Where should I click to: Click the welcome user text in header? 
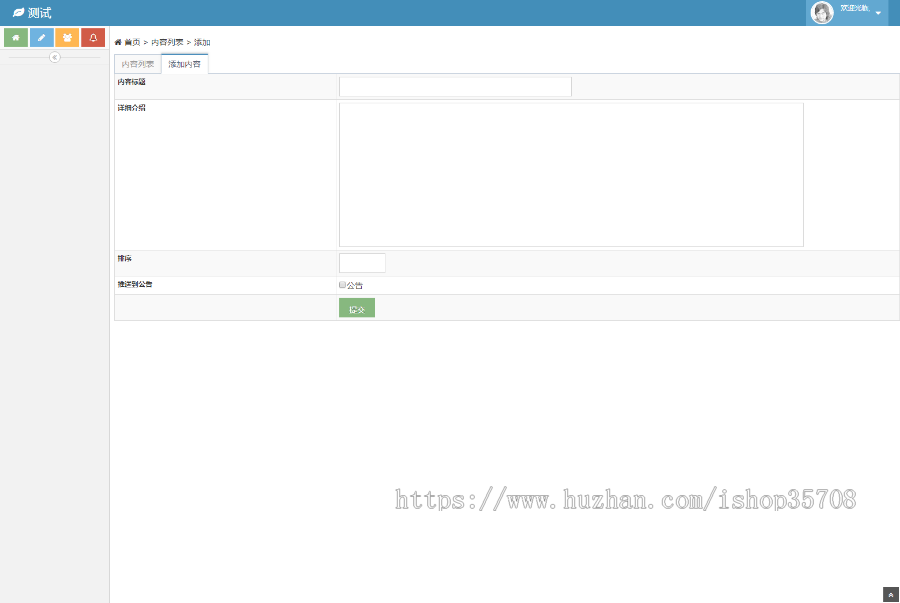pos(855,9)
